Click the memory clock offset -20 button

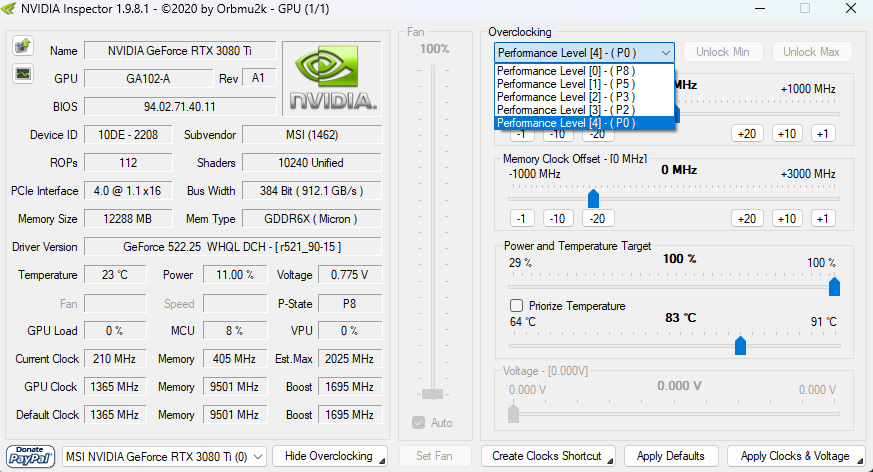pos(598,219)
